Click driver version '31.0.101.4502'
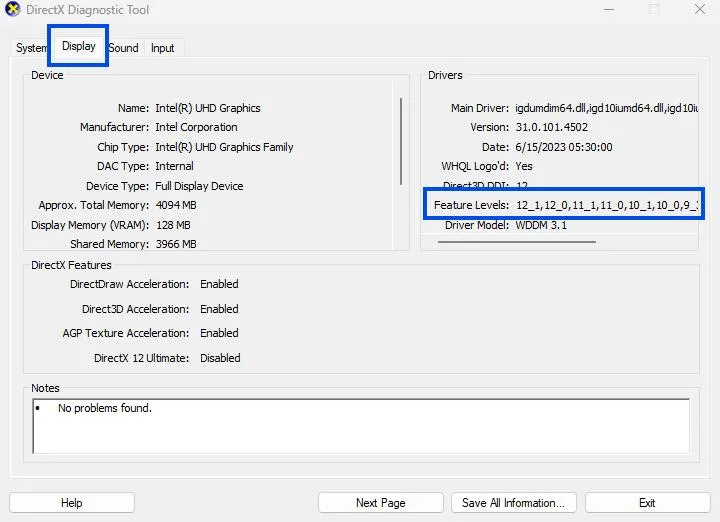Screen dimensions: 720x522 click(x=551, y=127)
